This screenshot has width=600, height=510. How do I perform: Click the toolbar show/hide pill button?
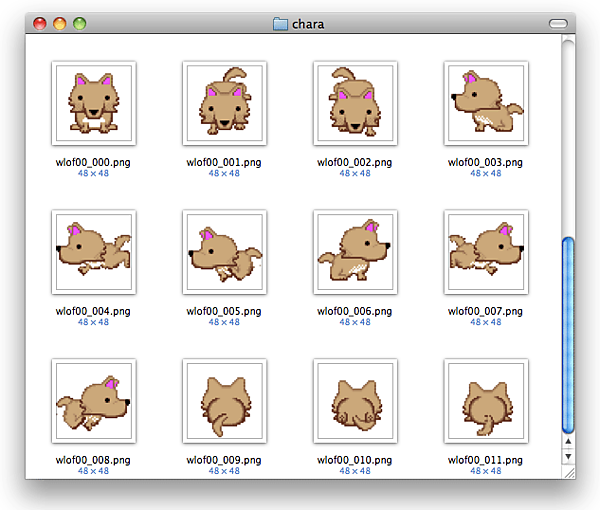coord(558,23)
